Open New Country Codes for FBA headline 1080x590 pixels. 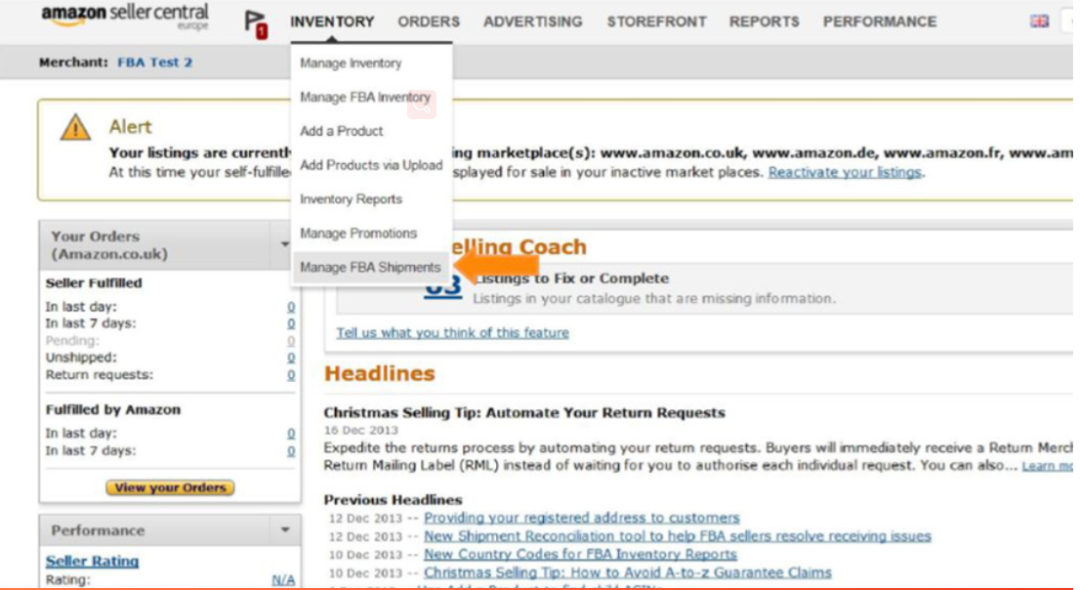tap(580, 554)
